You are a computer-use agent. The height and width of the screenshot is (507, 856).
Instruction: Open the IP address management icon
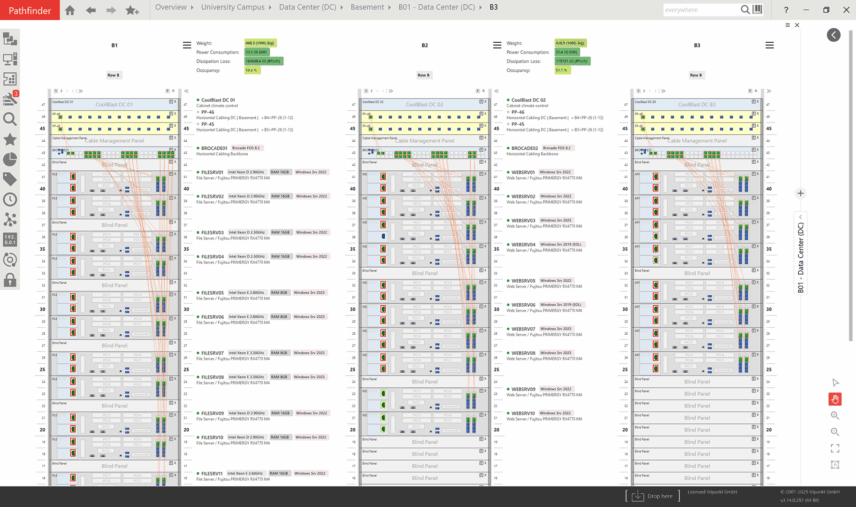[10, 239]
